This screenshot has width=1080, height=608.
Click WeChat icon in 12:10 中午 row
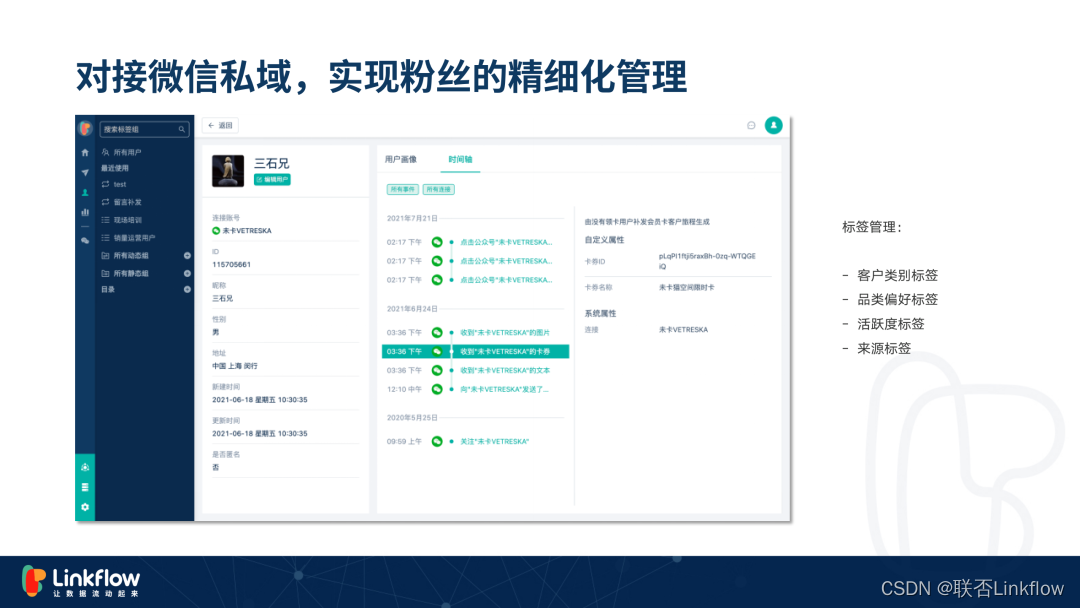tap(437, 389)
